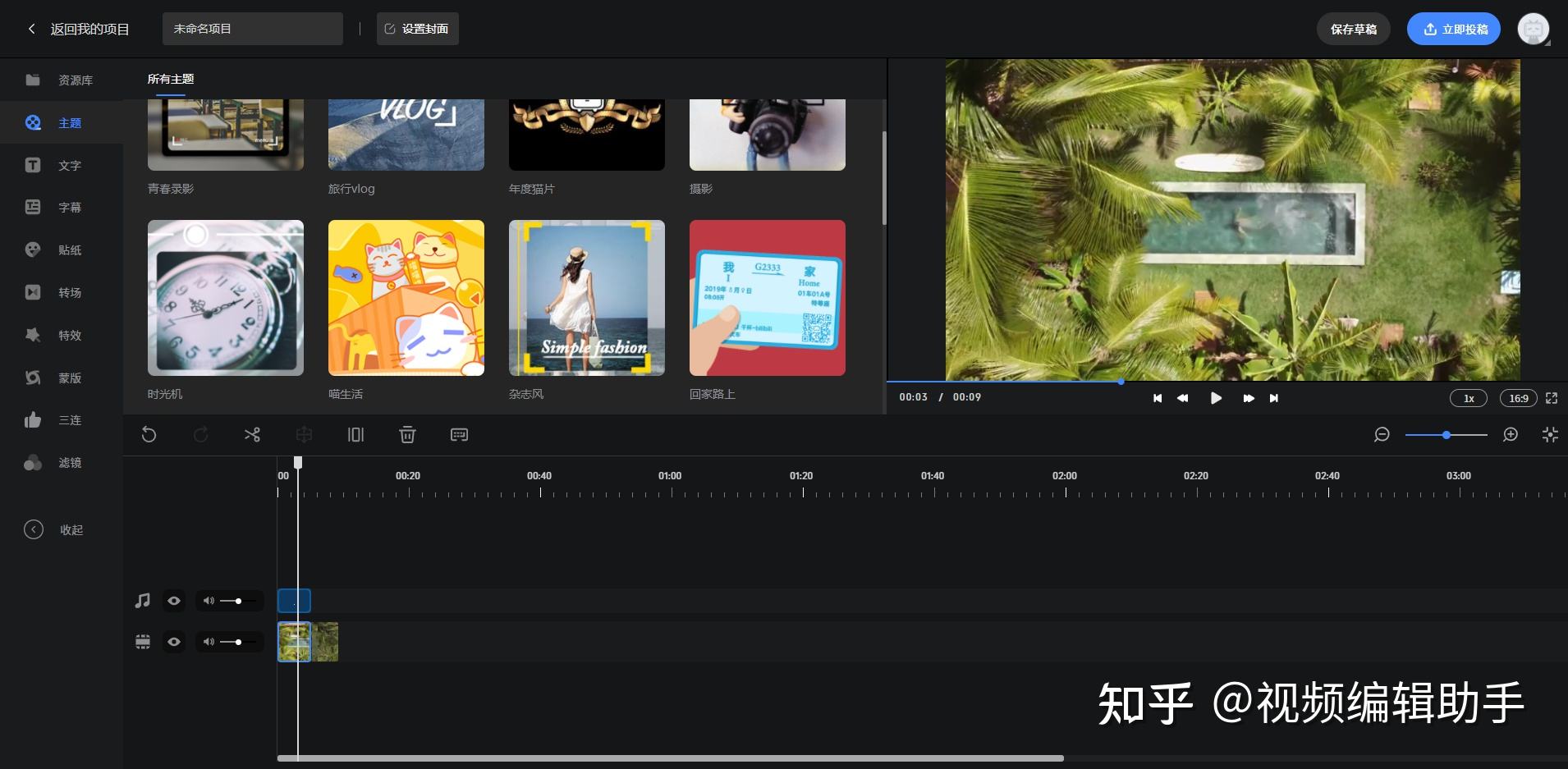Image resolution: width=1568 pixels, height=769 pixels.
Task: Open 16:9 aspect ratio dropdown
Action: (x=1519, y=398)
